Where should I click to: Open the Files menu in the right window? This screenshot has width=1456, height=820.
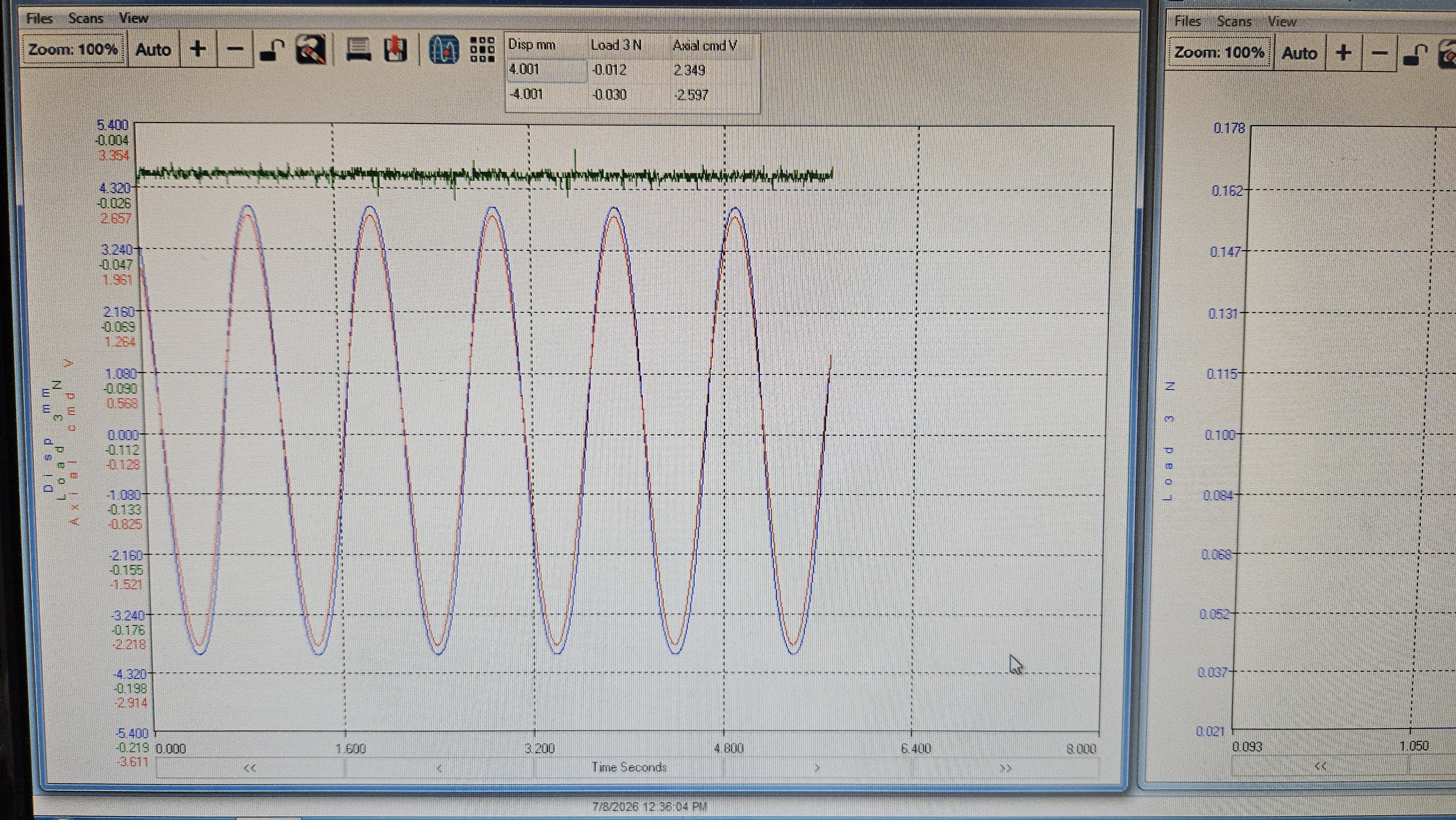tap(1187, 21)
